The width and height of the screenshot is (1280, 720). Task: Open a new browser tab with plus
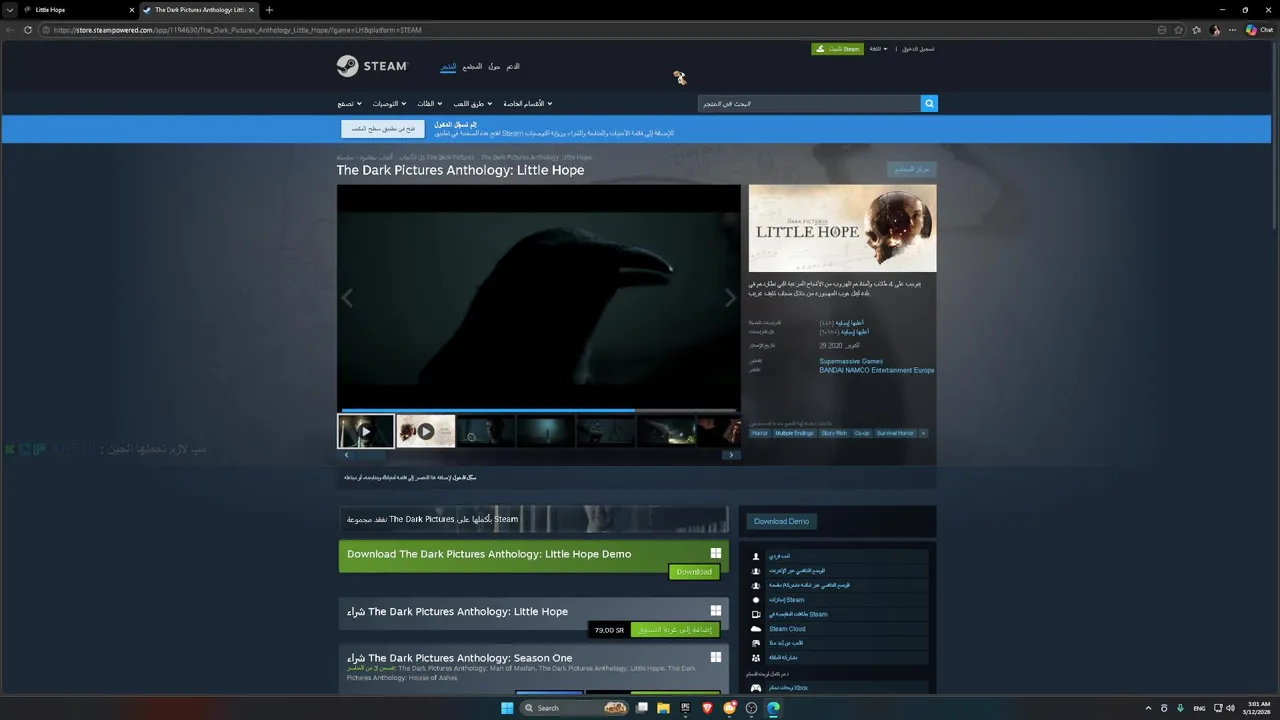[x=269, y=10]
